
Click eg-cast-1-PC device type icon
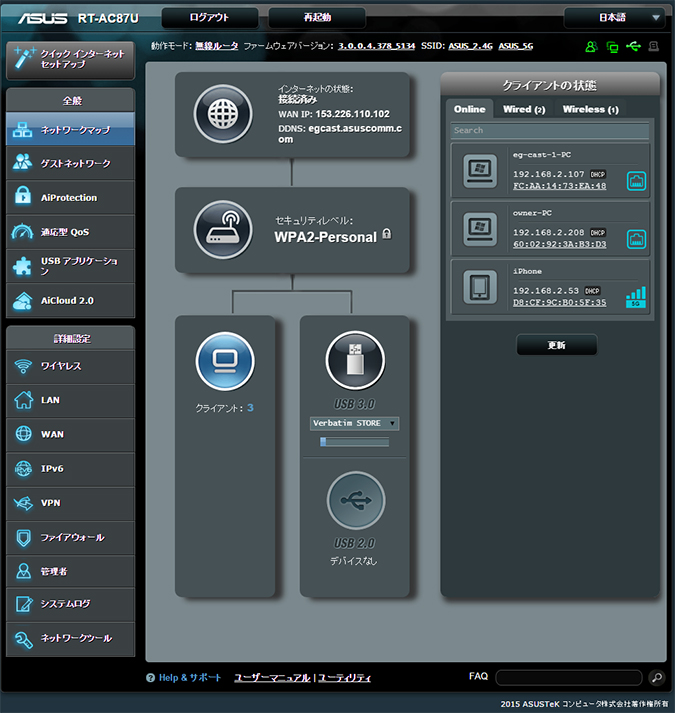(480, 171)
